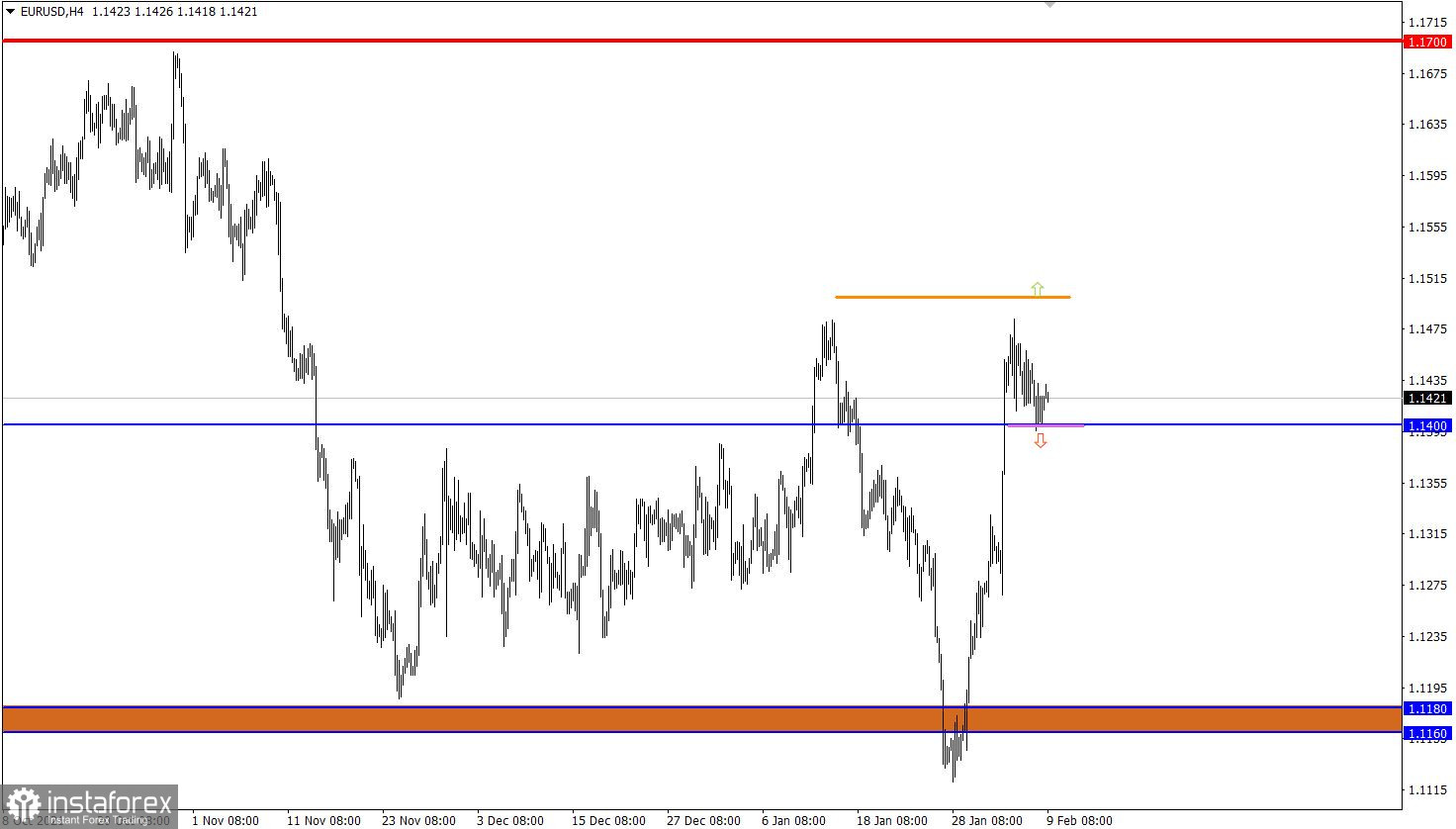1456x829 pixels.
Task: Click the 28 Jan 08:00 time label
Action: (987, 820)
